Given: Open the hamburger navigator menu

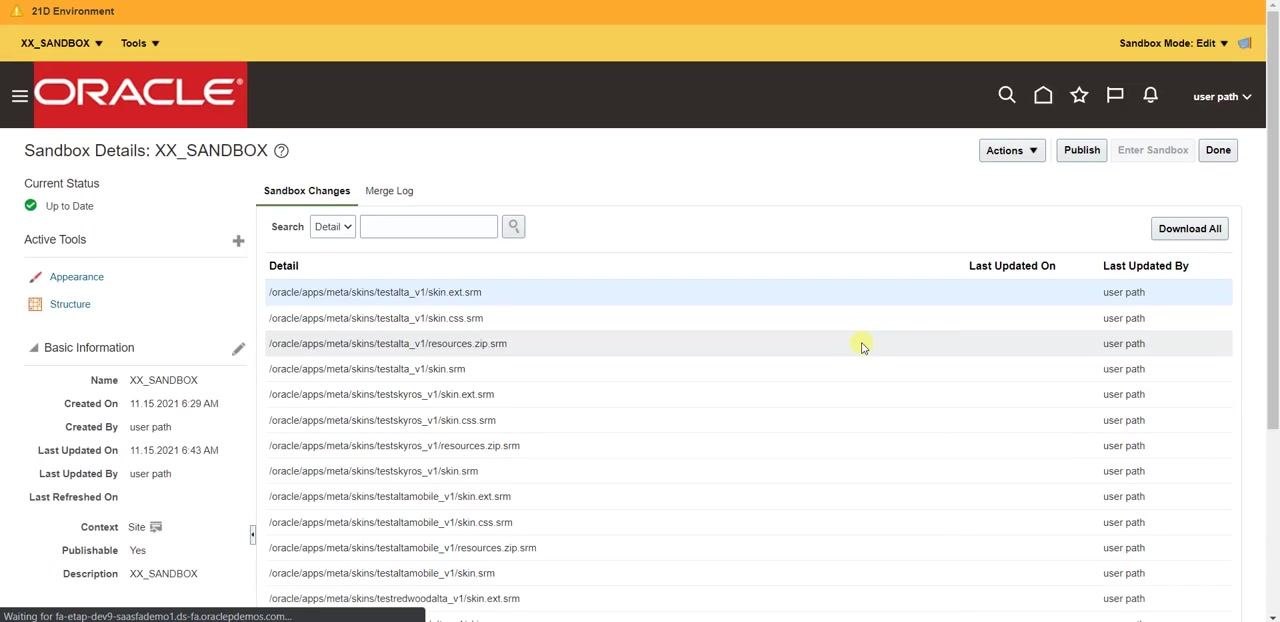Looking at the screenshot, I should click(x=19, y=96).
